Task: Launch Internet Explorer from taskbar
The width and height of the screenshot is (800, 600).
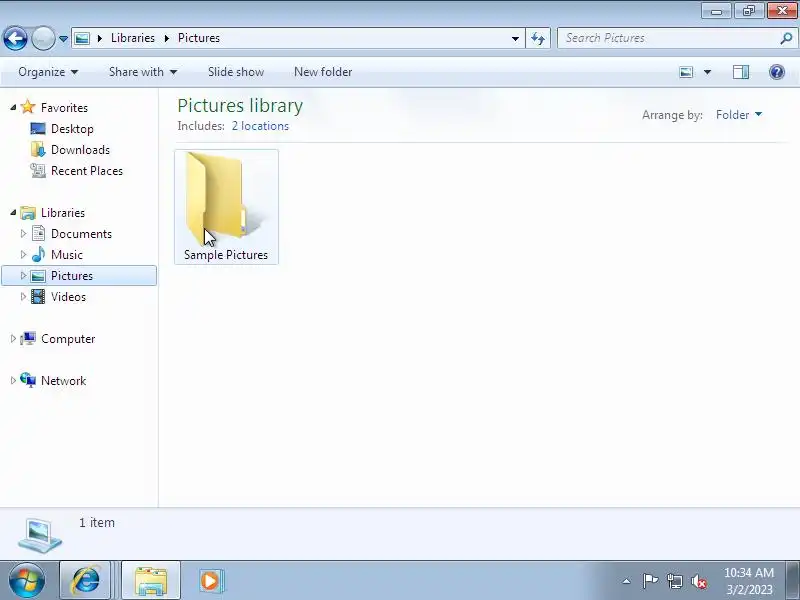Action: 85,580
